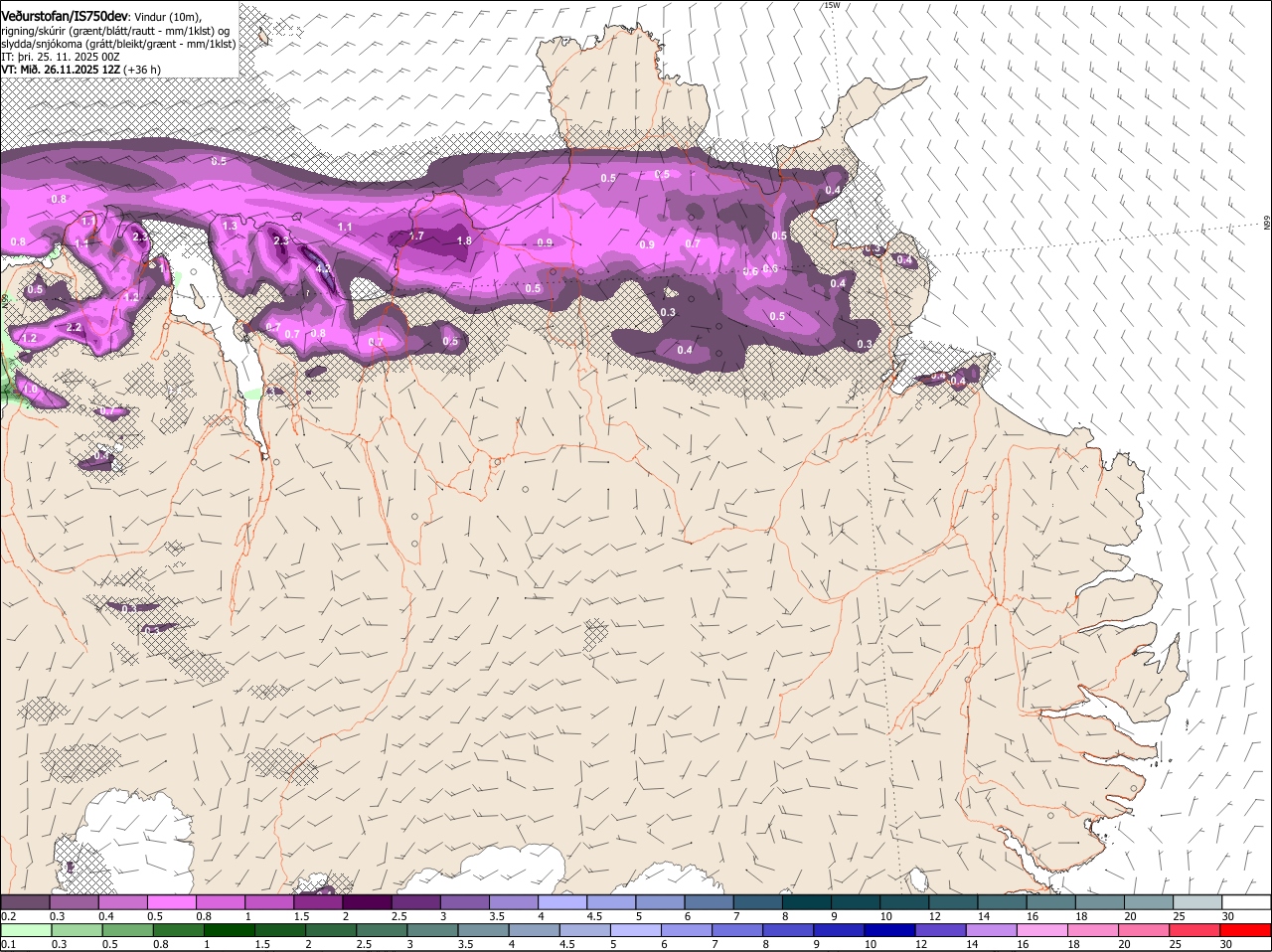The height and width of the screenshot is (952, 1272).
Task: Click the Veðurstofan/IS750dev title text
Action: click(65, 16)
